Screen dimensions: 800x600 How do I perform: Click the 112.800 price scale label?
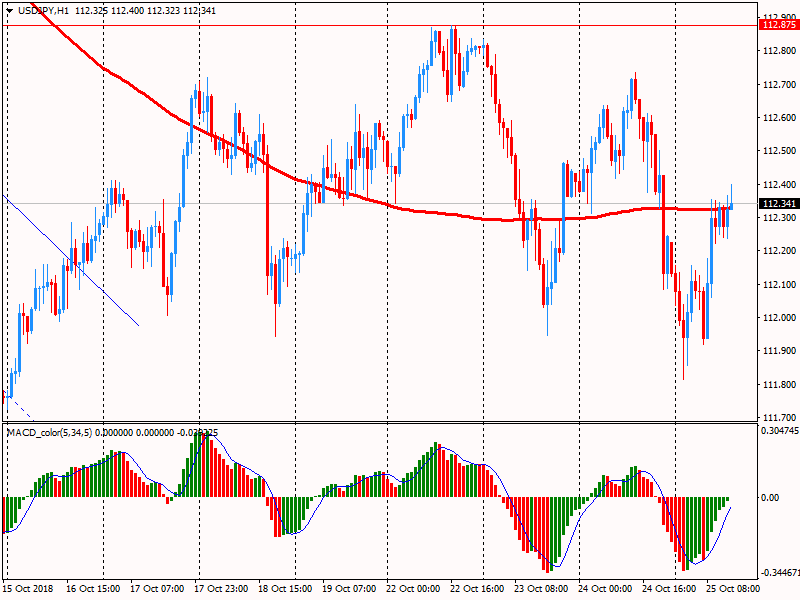click(780, 51)
